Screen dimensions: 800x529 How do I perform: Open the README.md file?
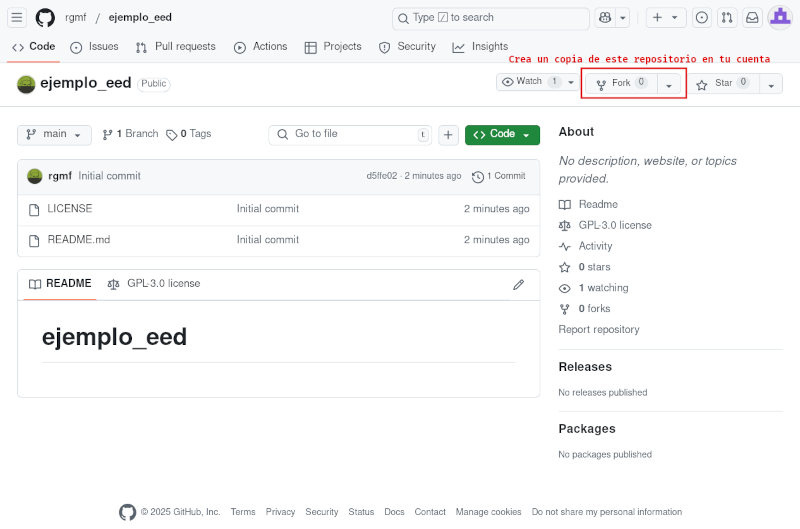pos(79,240)
